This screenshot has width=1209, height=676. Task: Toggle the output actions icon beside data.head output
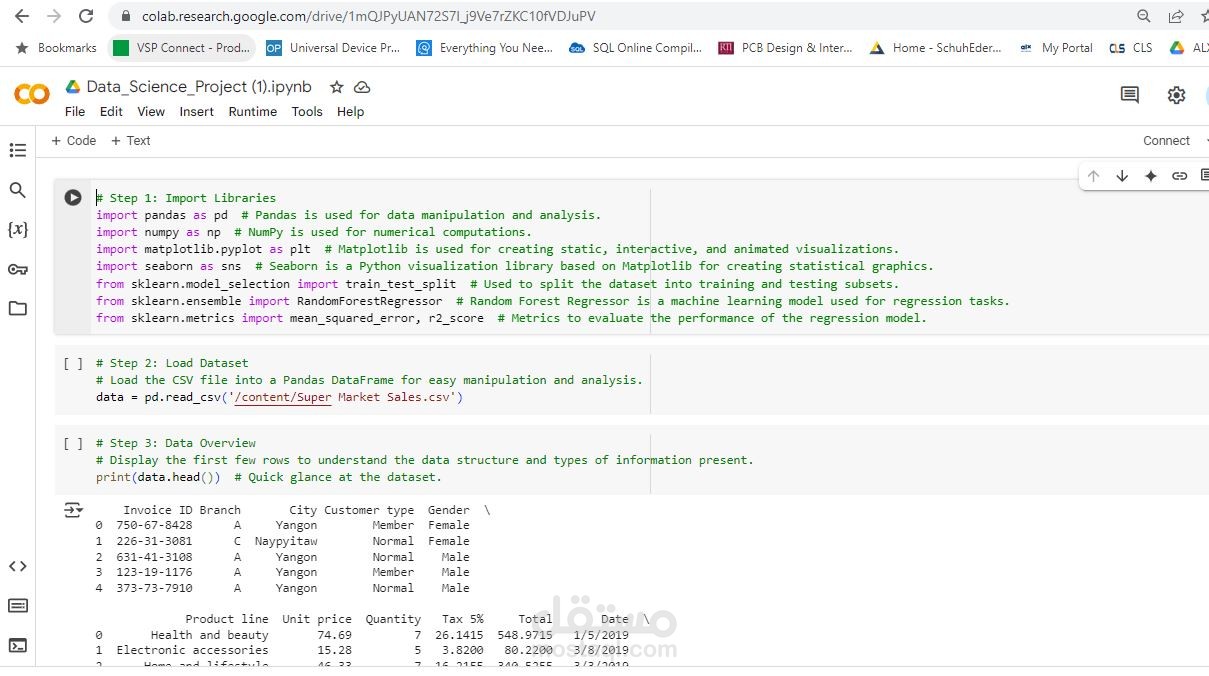coord(73,510)
